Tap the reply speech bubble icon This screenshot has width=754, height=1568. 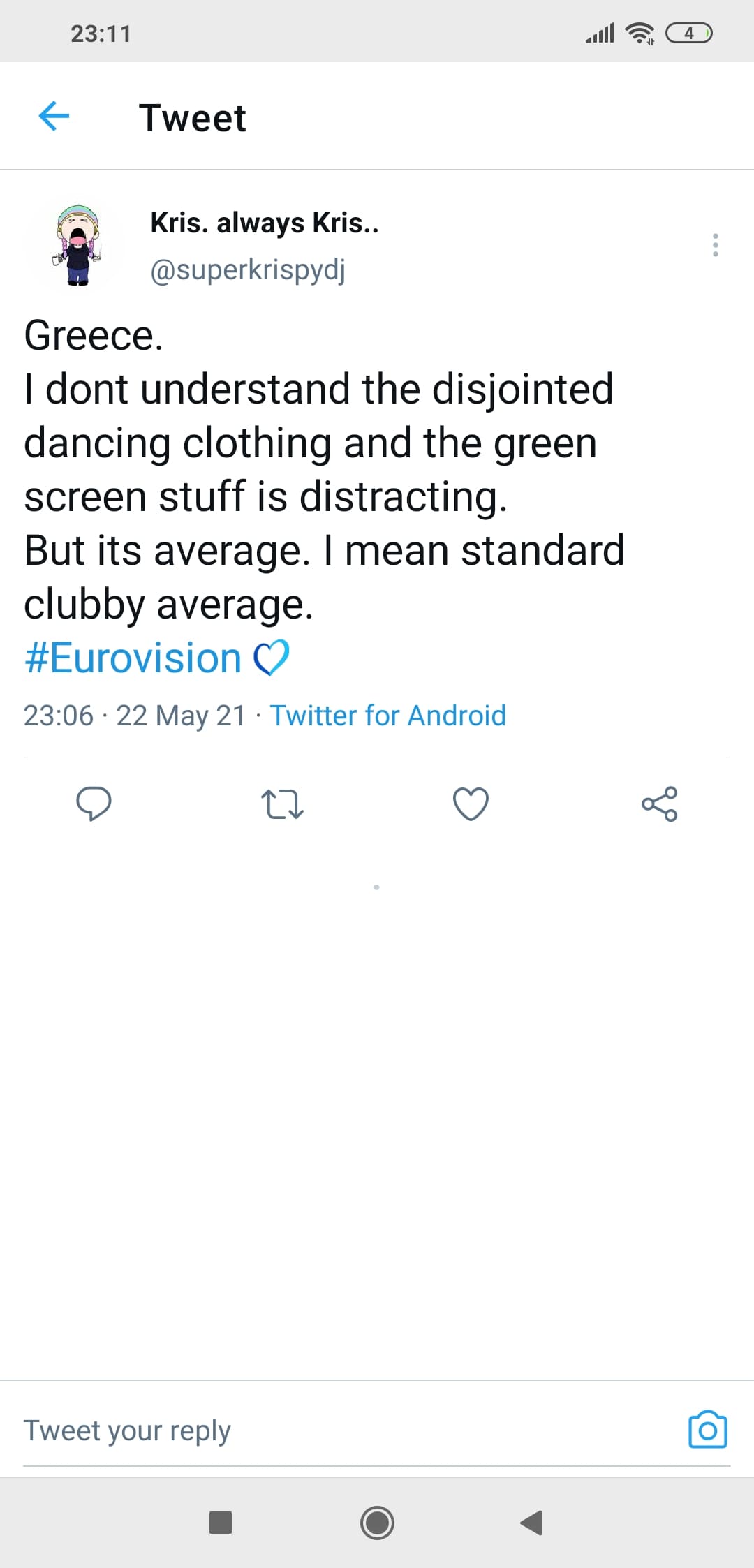click(x=94, y=804)
